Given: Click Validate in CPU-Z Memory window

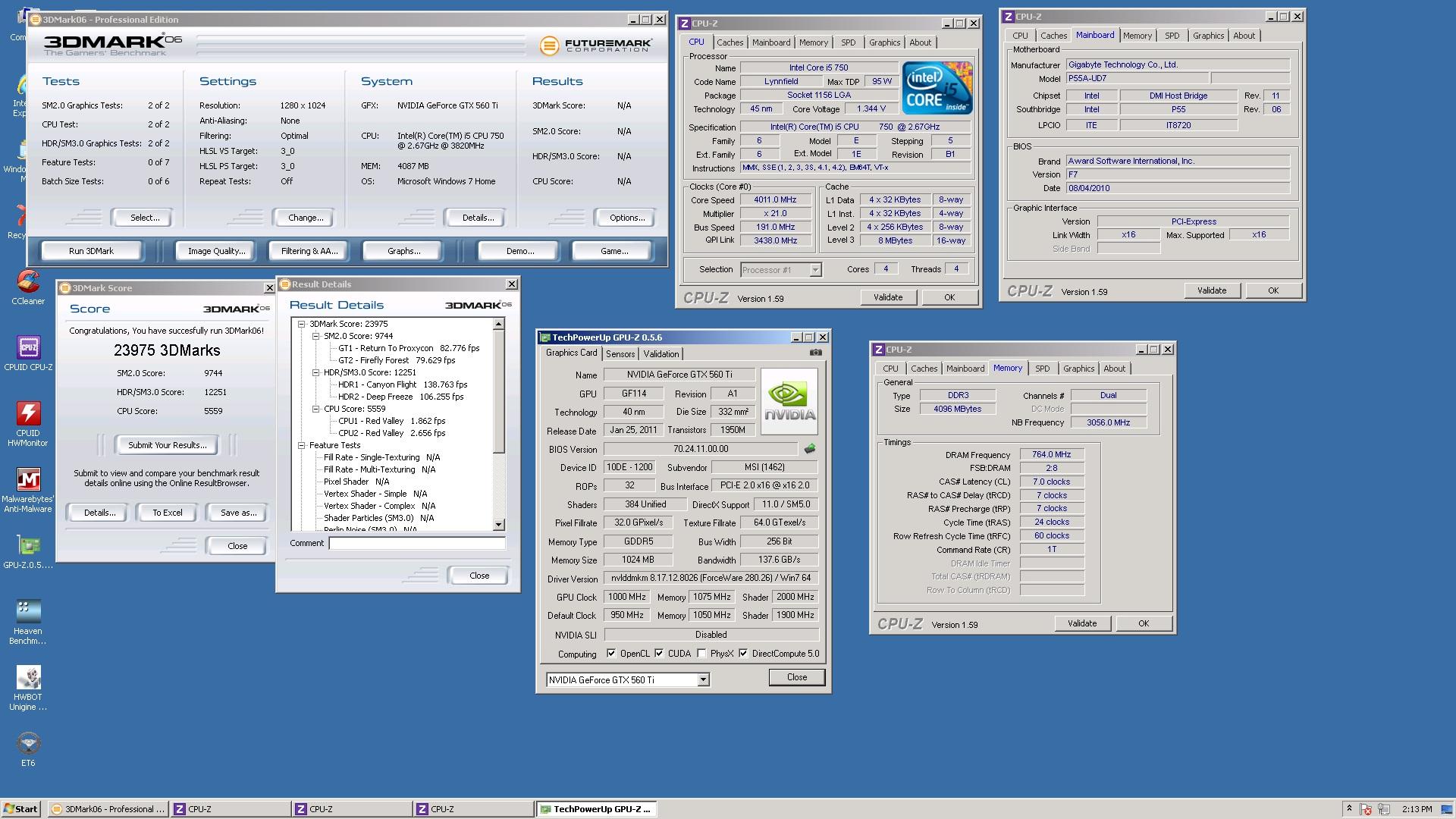Looking at the screenshot, I should tap(1082, 623).
